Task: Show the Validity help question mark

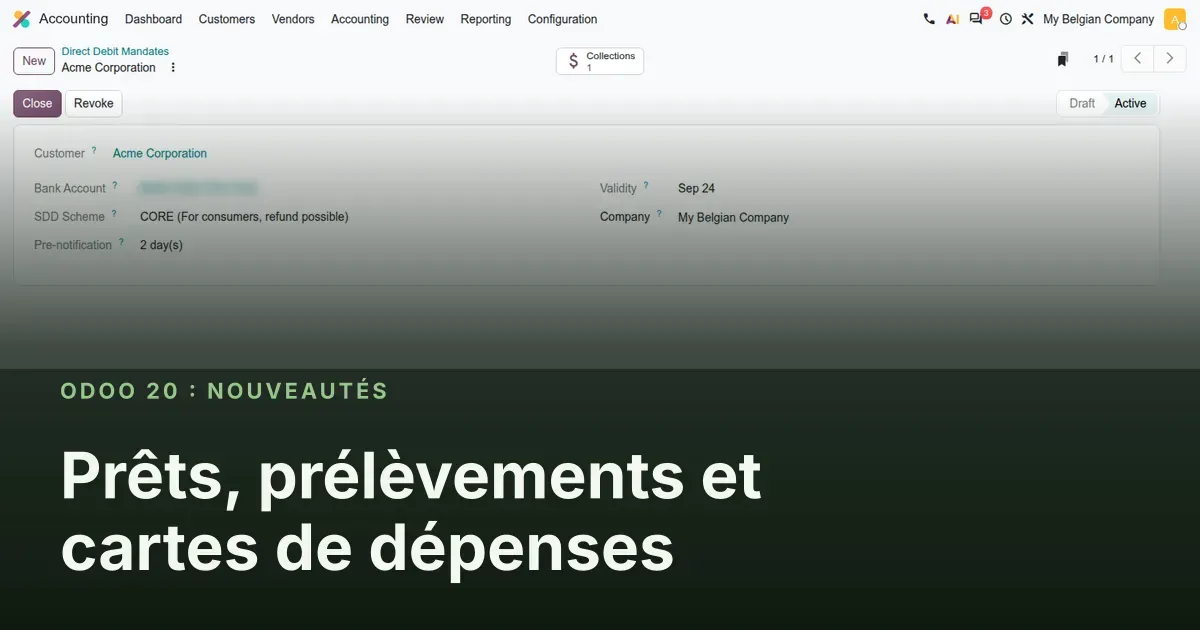Action: pyautogui.click(x=646, y=185)
